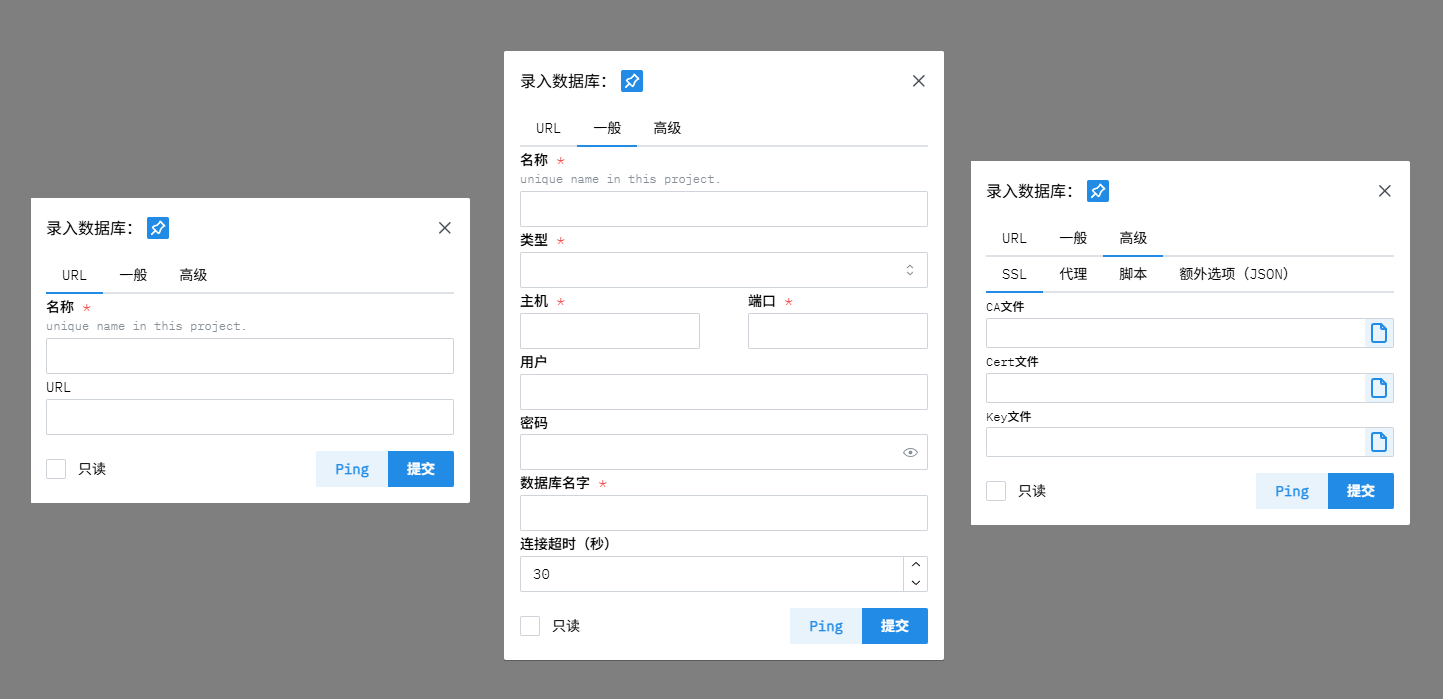
Task: Switch to 一般 tab in the left dialog
Action: click(x=133, y=275)
